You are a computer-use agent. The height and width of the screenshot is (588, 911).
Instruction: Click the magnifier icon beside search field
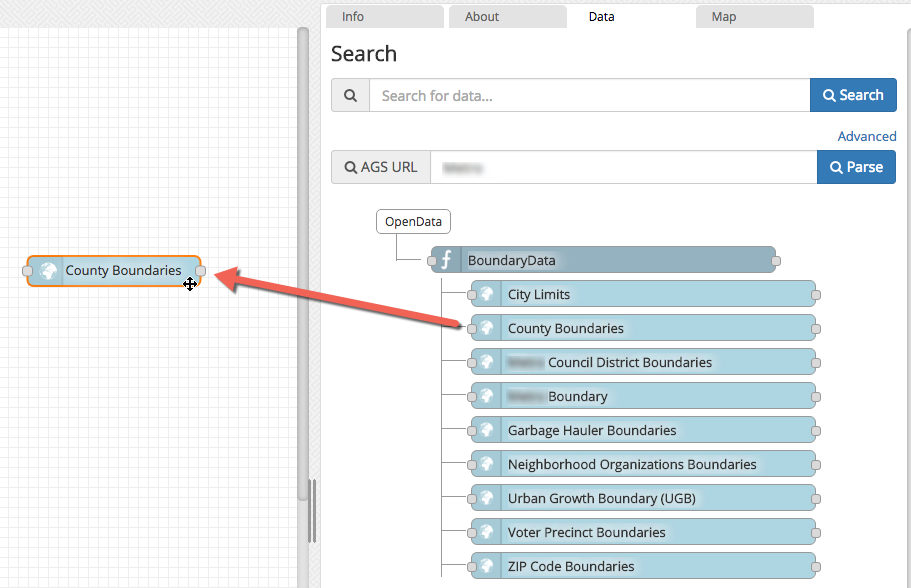coord(350,96)
